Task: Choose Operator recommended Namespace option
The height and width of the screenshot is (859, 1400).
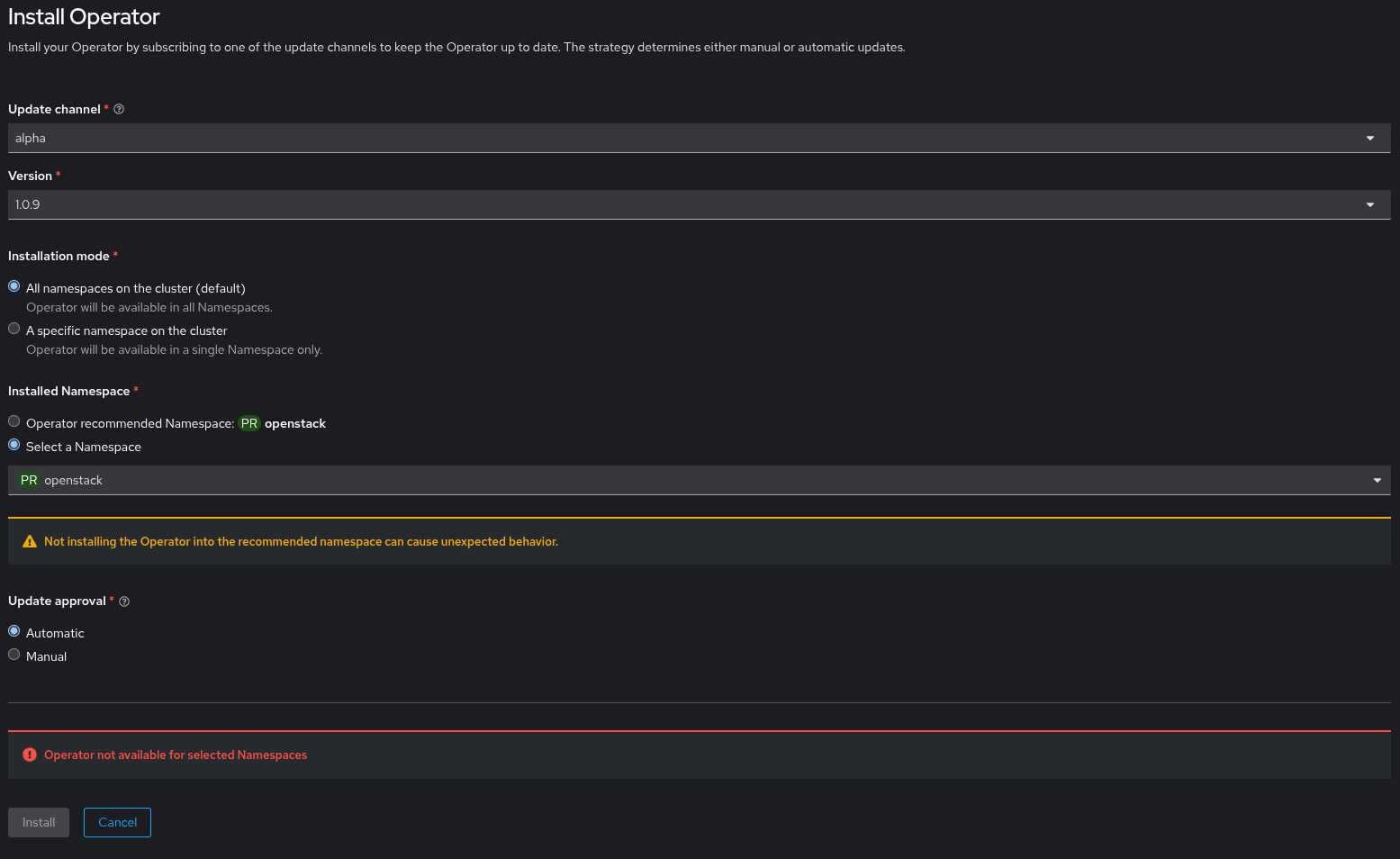Action: pyautogui.click(x=14, y=421)
